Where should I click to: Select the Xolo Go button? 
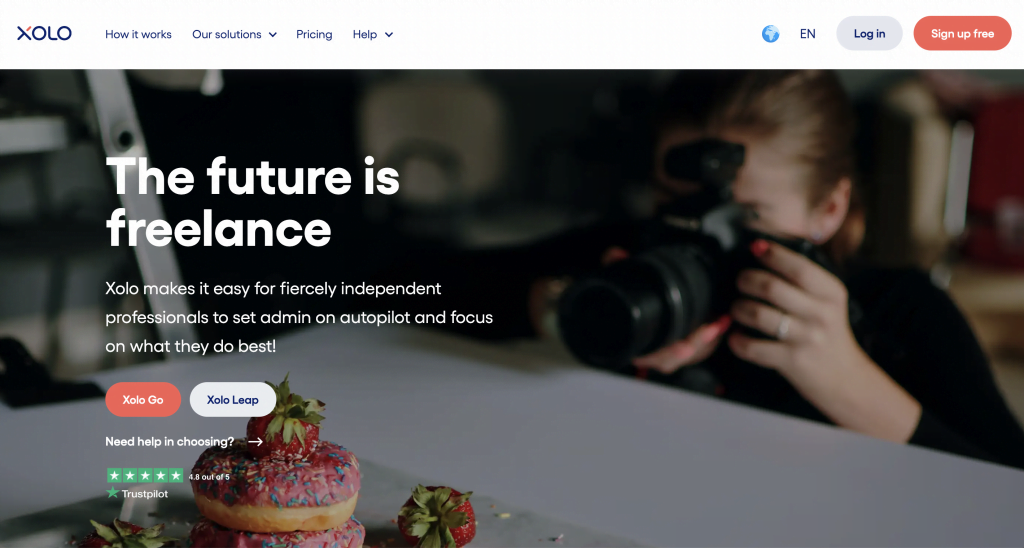(x=143, y=400)
